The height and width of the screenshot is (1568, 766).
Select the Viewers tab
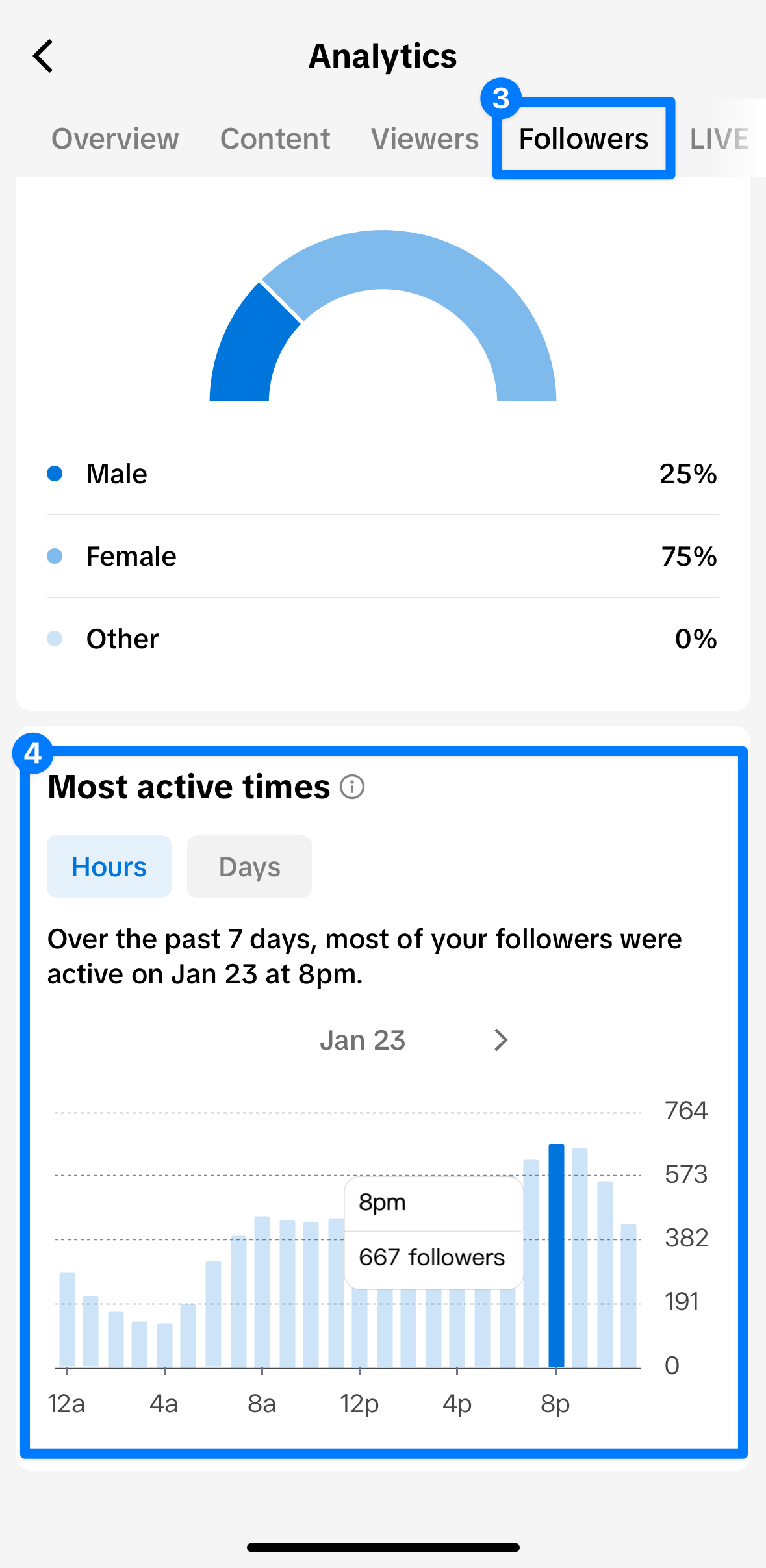pos(425,138)
